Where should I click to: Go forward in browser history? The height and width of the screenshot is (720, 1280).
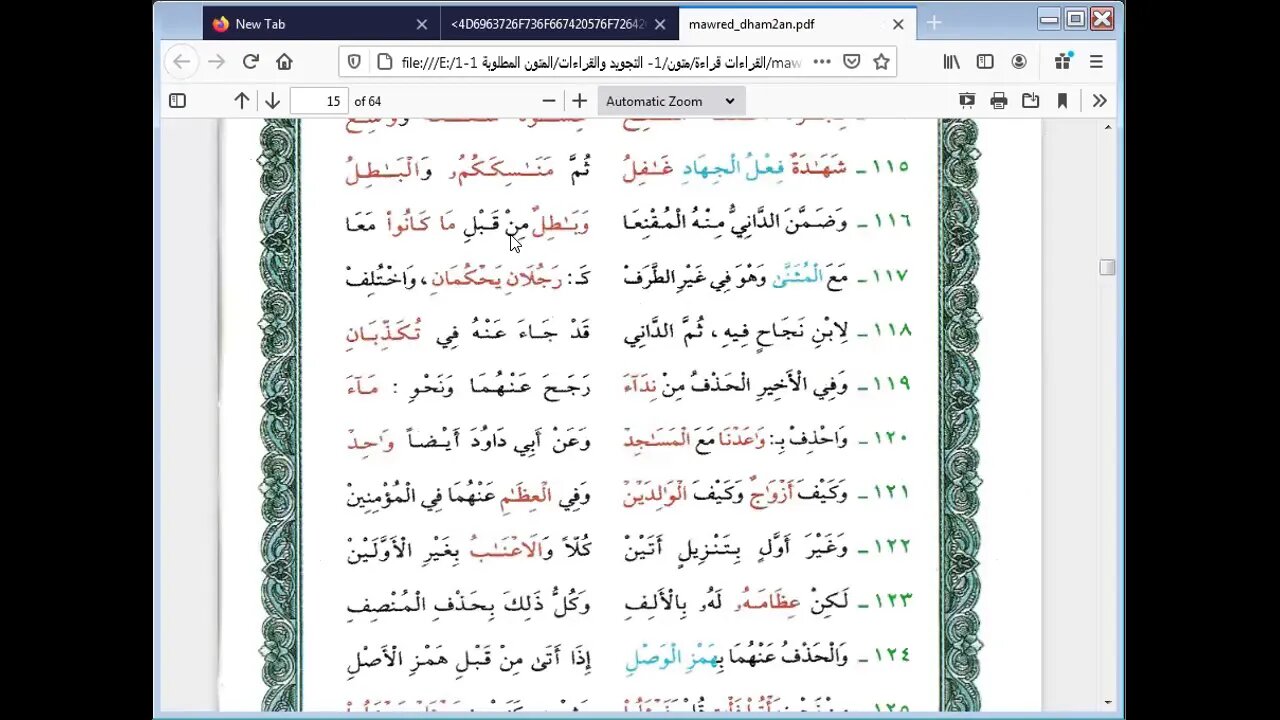tap(216, 62)
